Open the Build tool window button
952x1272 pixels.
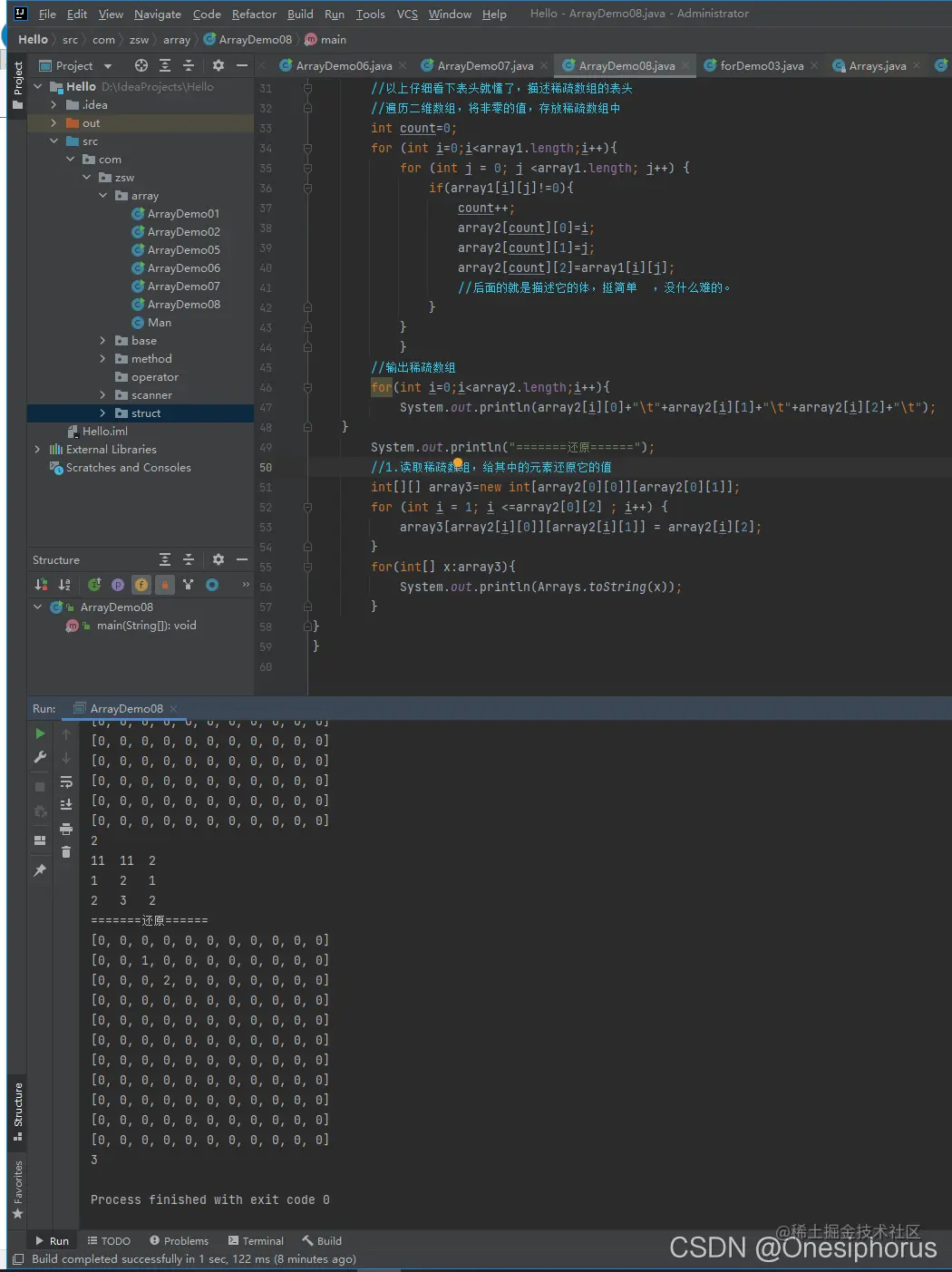[x=322, y=1240]
